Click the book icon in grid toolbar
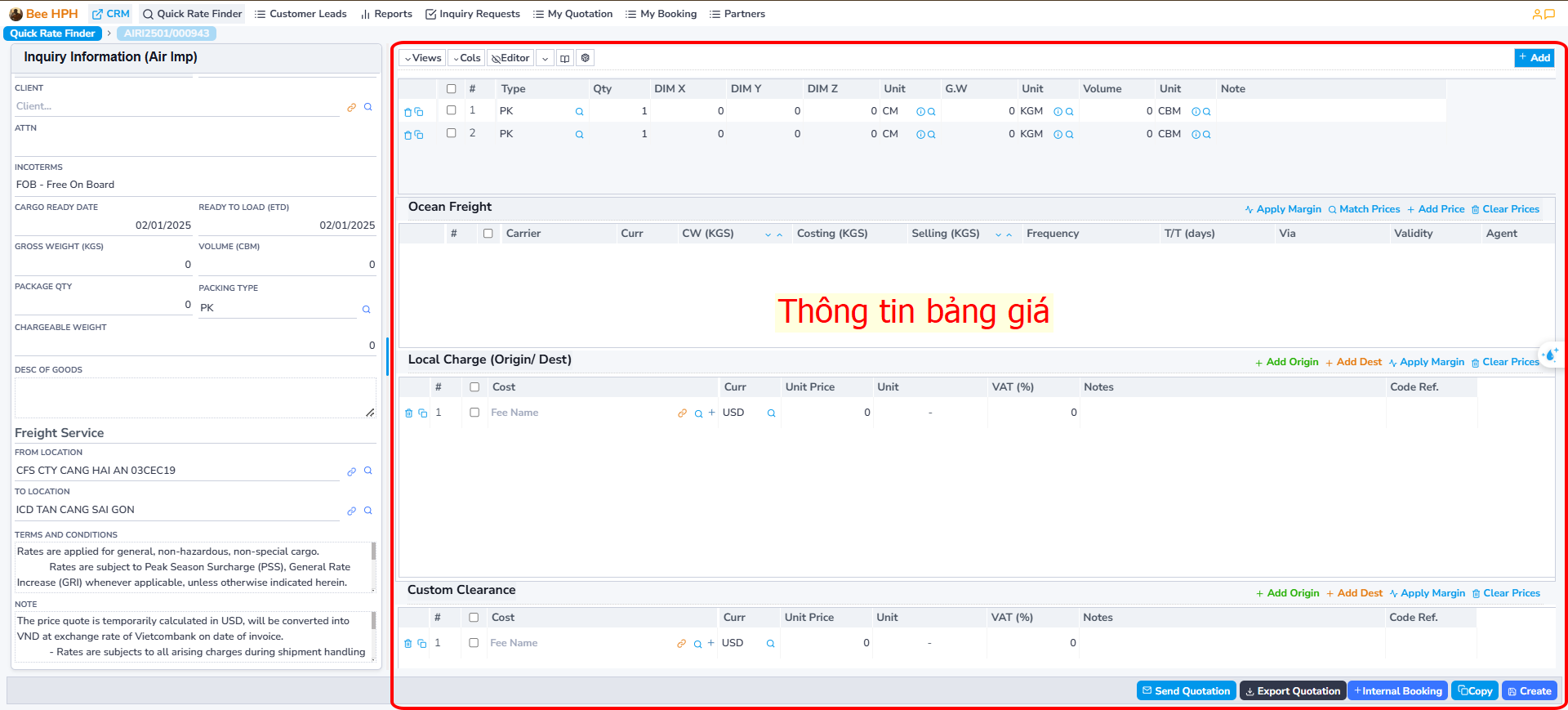The height and width of the screenshot is (710, 1568). point(564,58)
